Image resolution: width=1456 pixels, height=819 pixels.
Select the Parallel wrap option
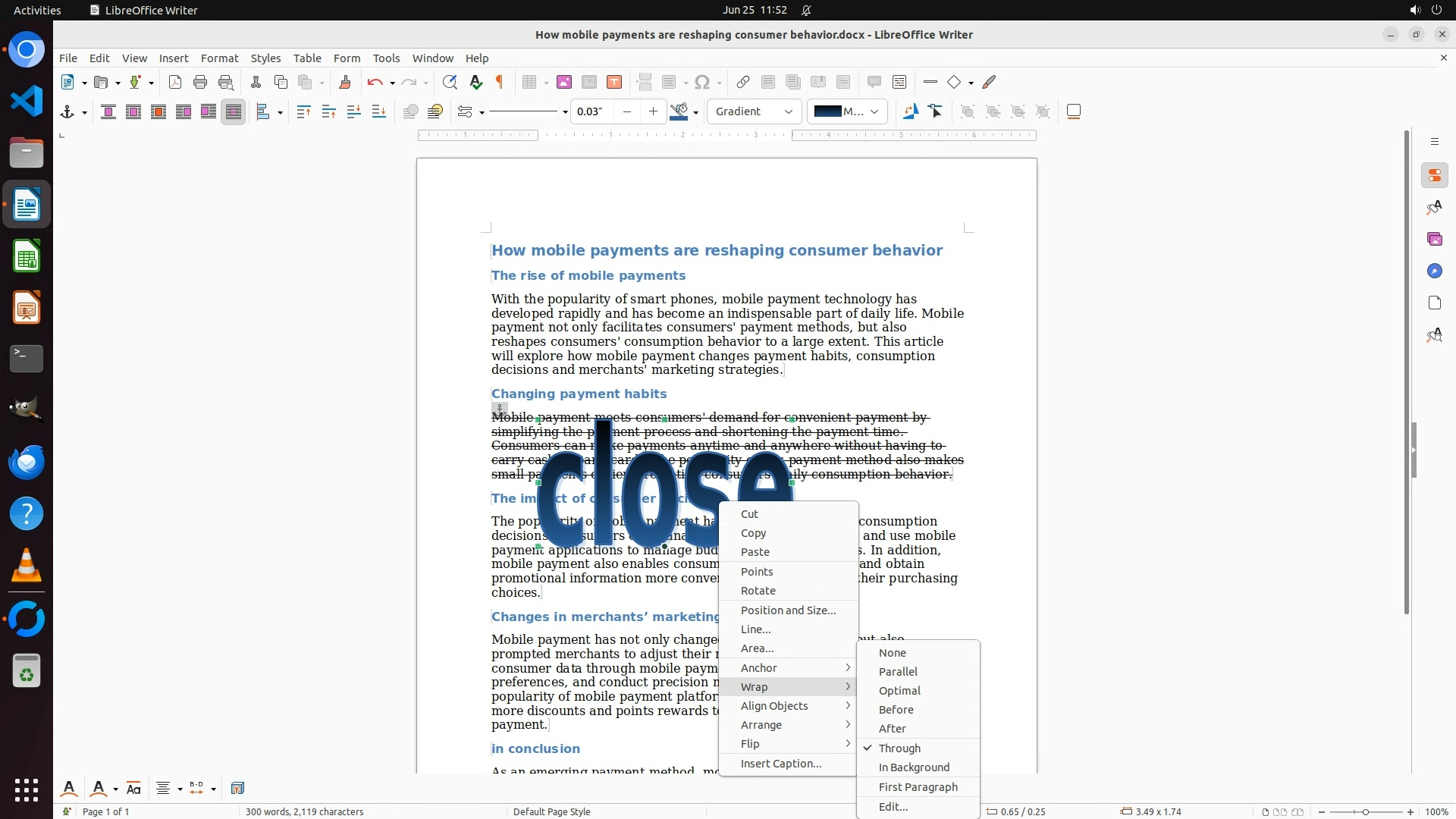click(898, 672)
